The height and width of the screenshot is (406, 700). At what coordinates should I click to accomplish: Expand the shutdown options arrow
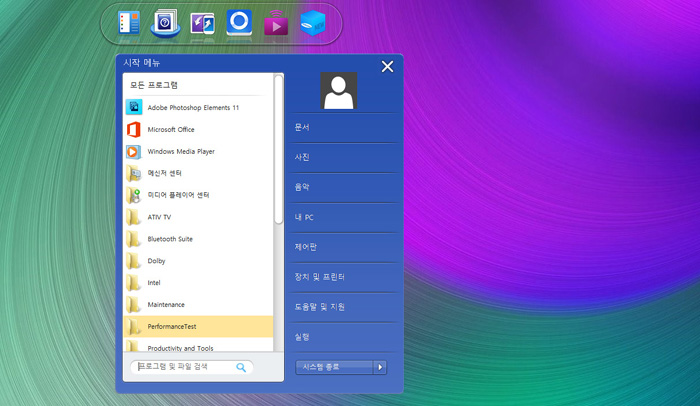(x=380, y=367)
